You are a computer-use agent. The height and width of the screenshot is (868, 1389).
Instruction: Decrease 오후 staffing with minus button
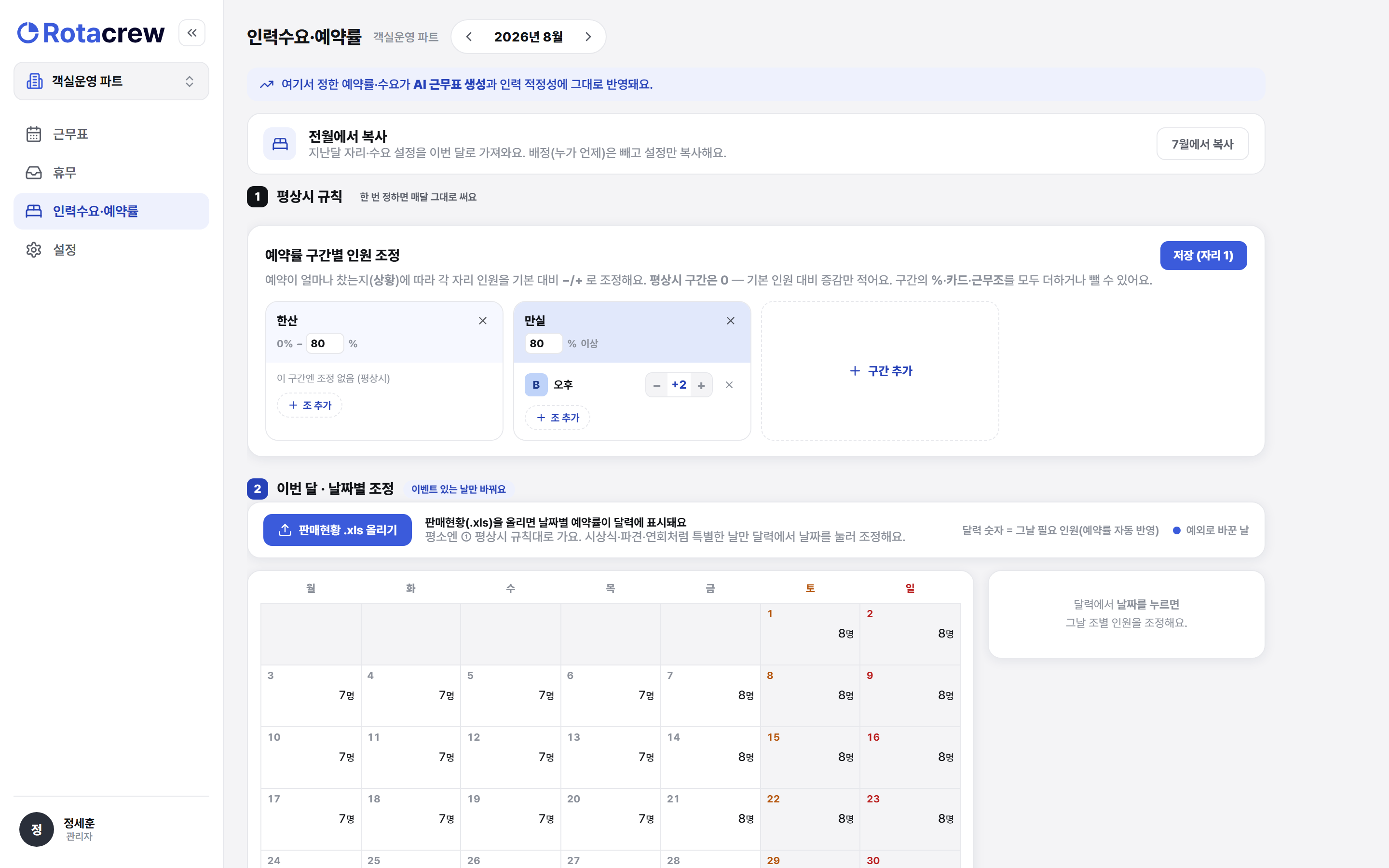click(657, 385)
